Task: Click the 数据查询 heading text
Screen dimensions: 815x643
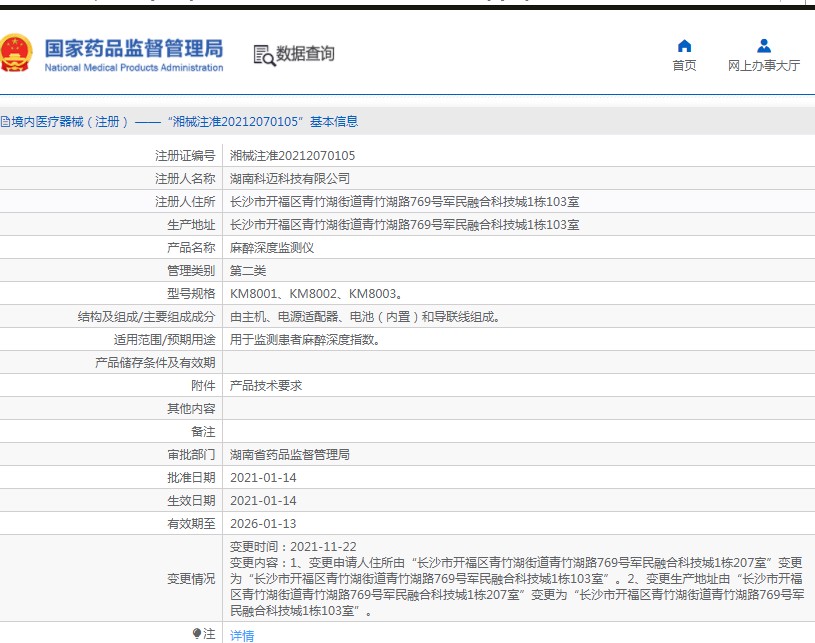Action: (x=305, y=54)
